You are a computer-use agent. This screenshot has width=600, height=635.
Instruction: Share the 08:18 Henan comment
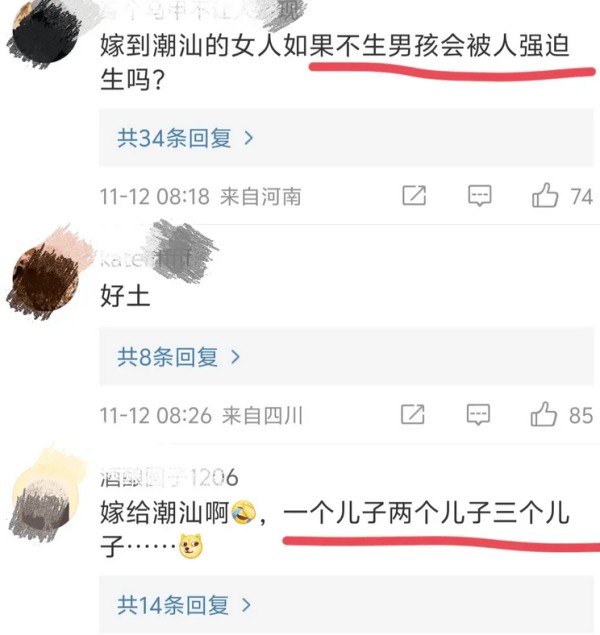[414, 196]
